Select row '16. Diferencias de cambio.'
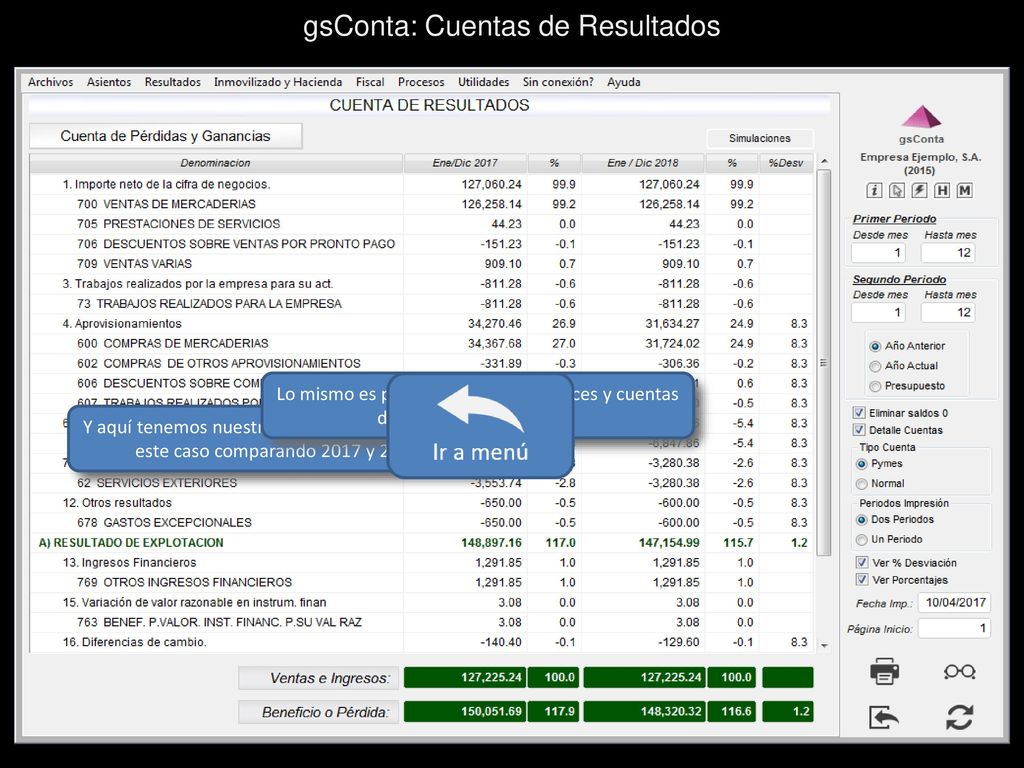The width and height of the screenshot is (1024, 768). 422,642
